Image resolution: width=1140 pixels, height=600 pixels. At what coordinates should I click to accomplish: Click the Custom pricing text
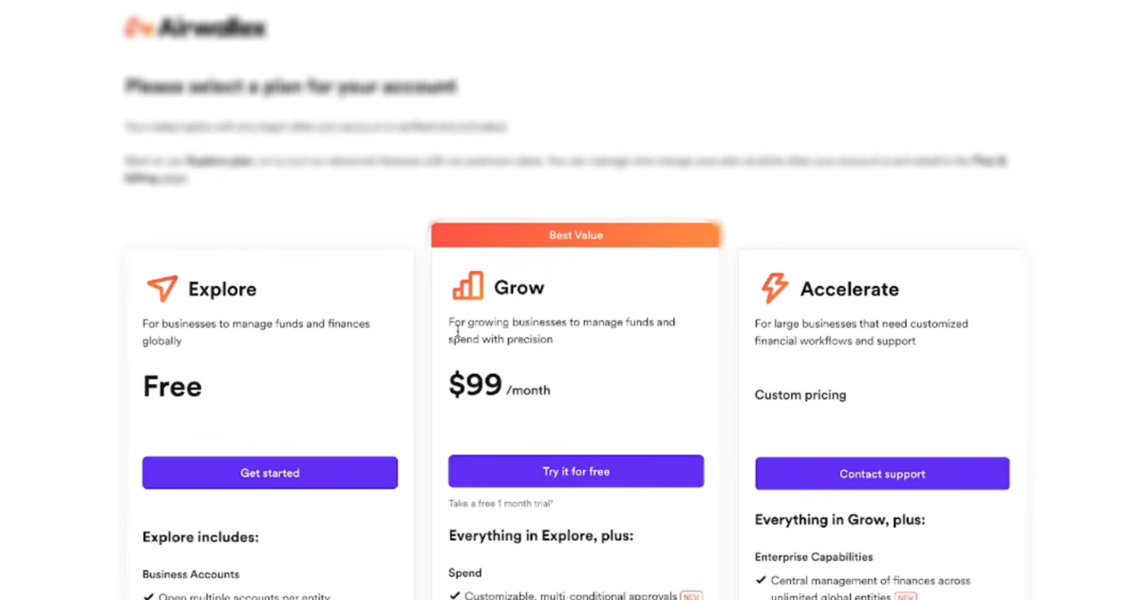(x=800, y=395)
